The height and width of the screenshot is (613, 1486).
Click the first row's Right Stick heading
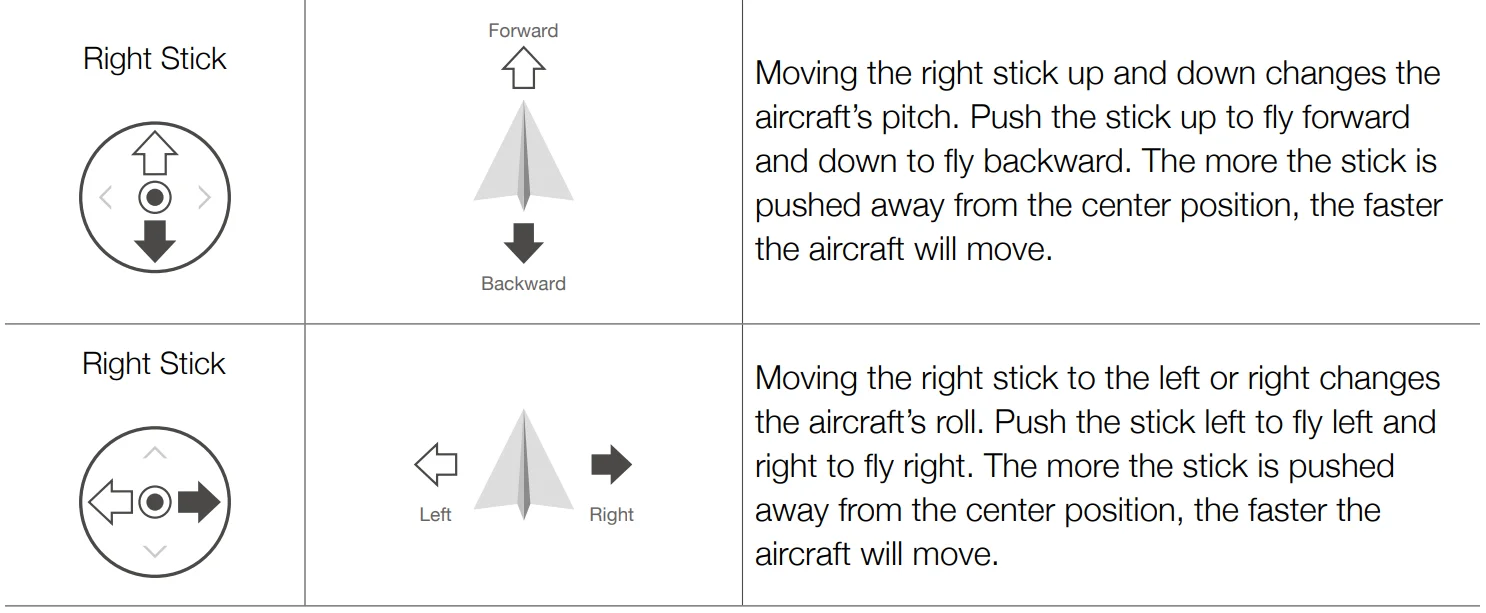[154, 59]
